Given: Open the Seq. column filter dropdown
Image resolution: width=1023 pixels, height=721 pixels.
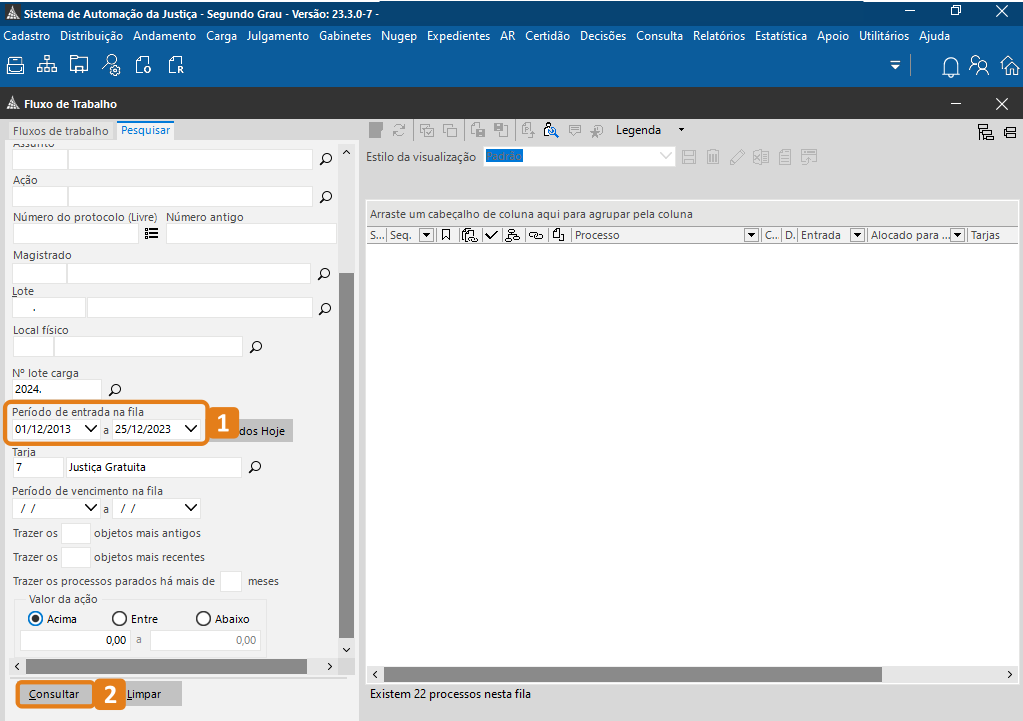Looking at the screenshot, I should (x=426, y=235).
